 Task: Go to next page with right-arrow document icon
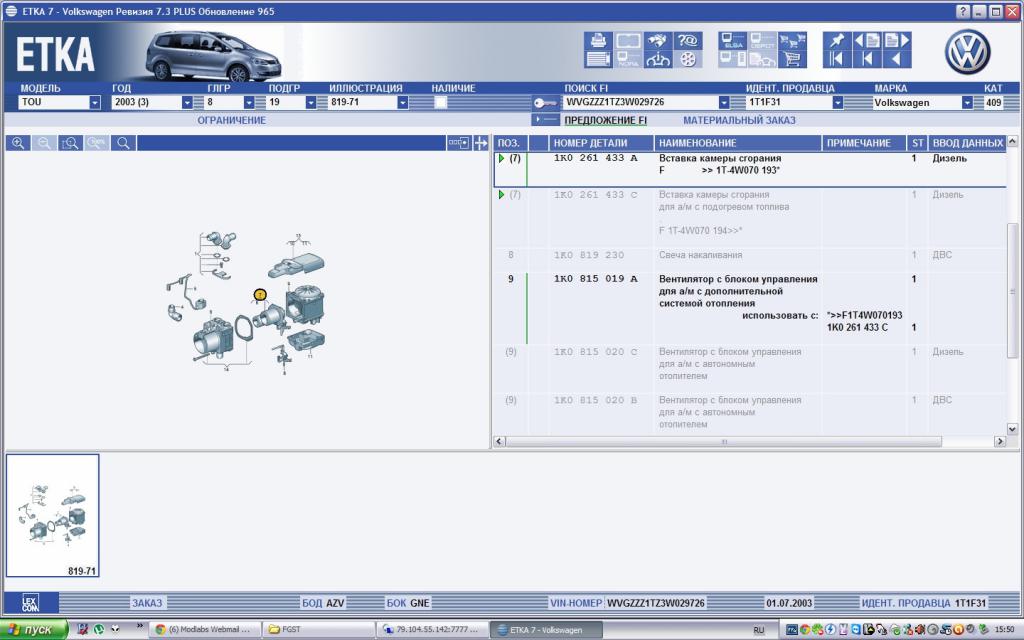pyautogui.click(x=897, y=40)
